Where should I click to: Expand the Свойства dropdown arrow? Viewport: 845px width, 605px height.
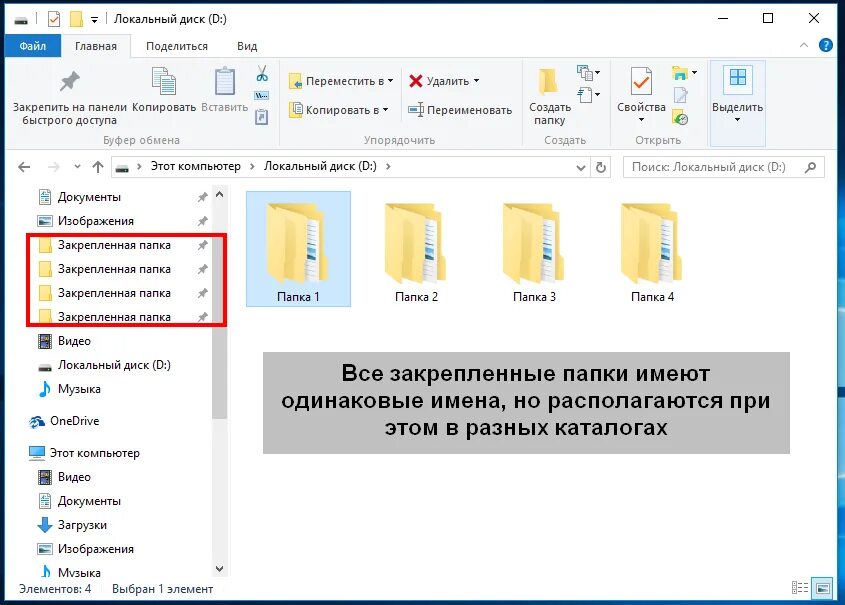click(x=641, y=120)
